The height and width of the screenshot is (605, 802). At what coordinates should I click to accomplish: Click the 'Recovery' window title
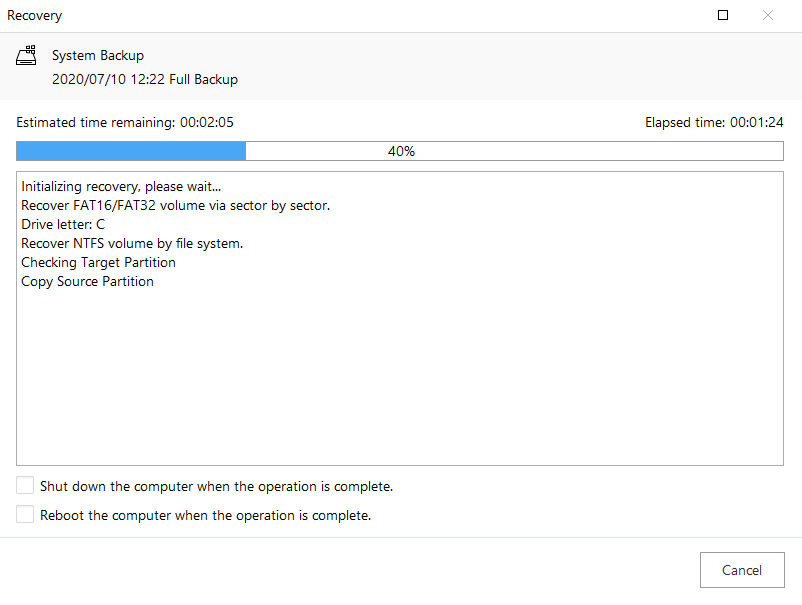pyautogui.click(x=33, y=15)
